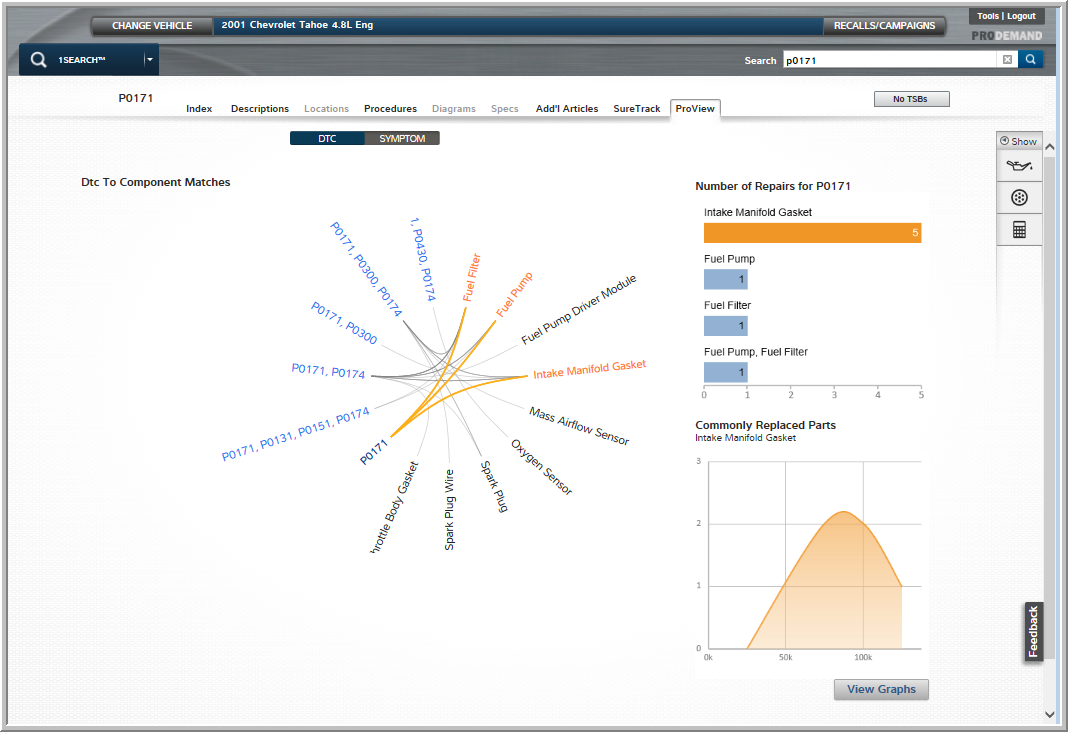Click the 1Search magnifier icon

click(38, 60)
